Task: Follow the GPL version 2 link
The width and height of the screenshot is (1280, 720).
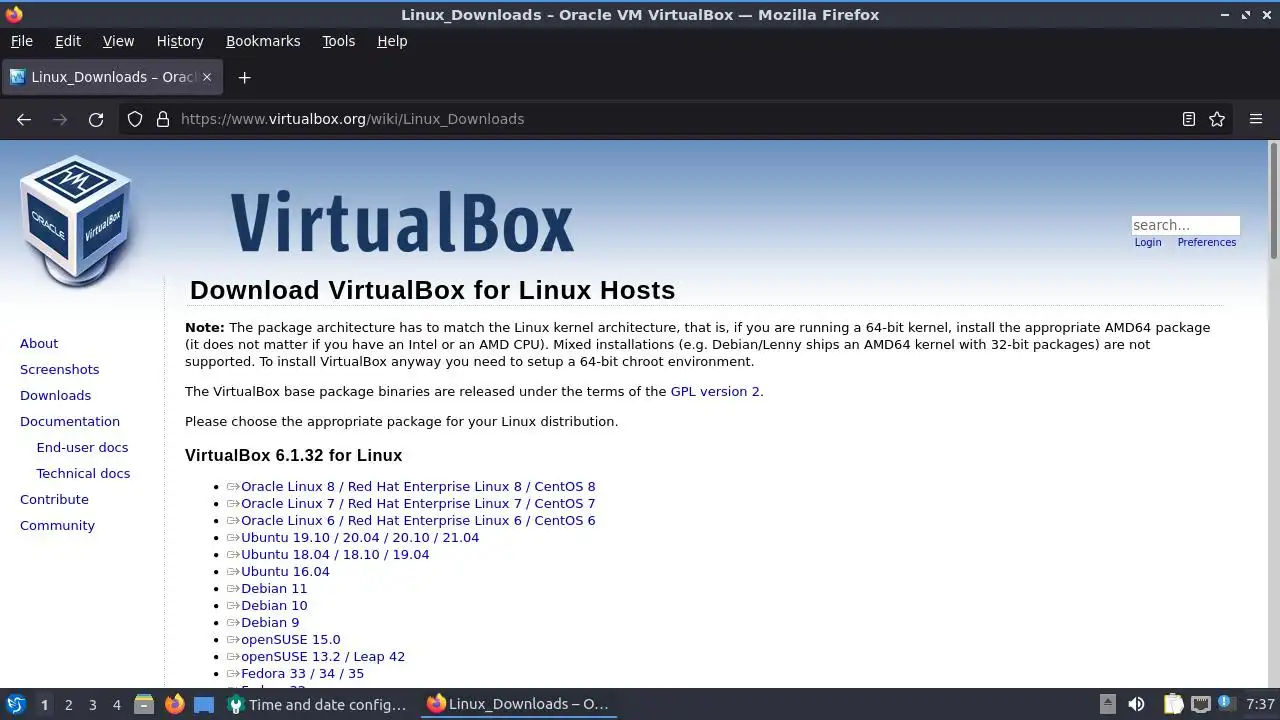Action: tap(715, 391)
